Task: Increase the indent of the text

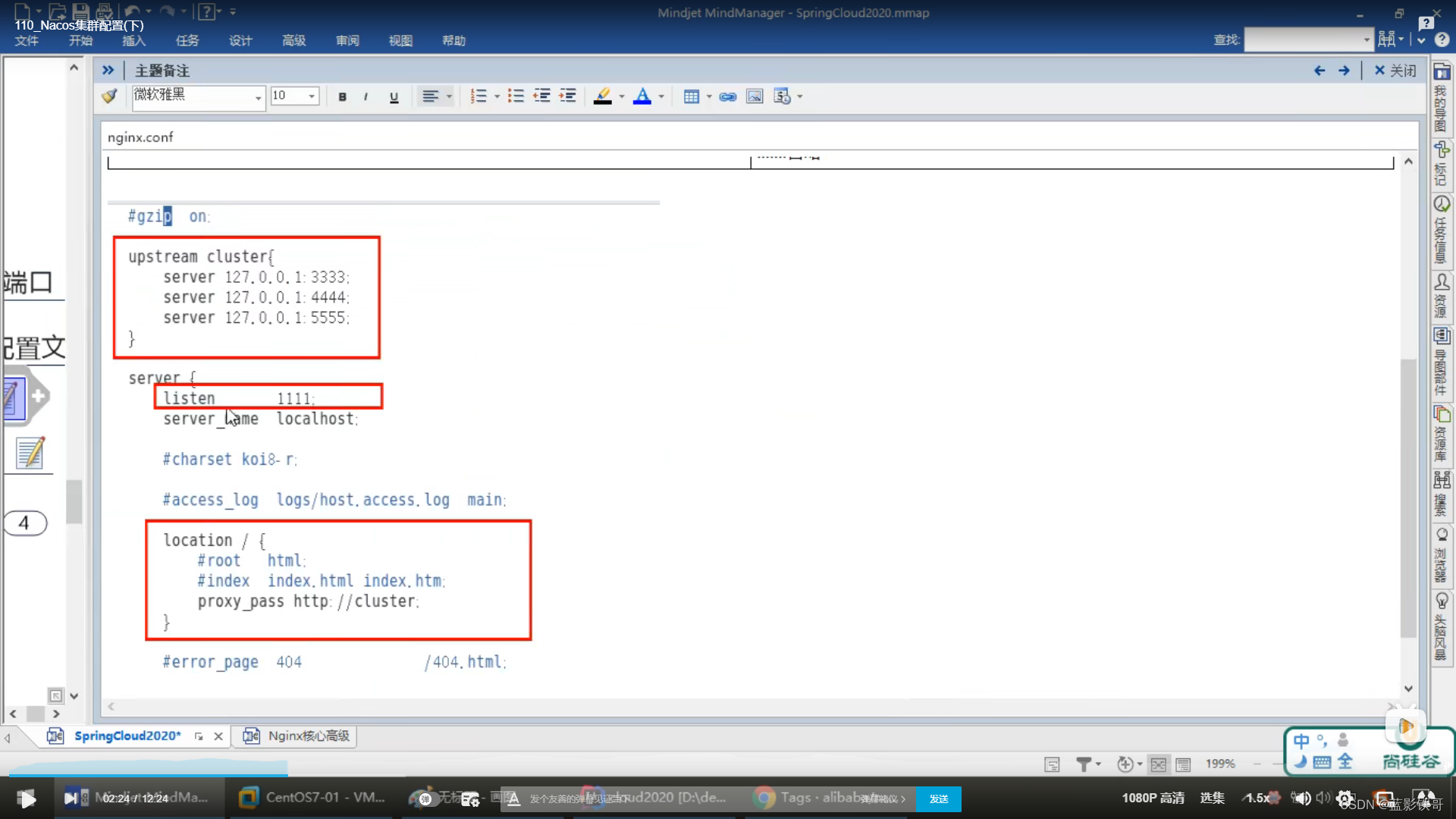Action: pyautogui.click(x=567, y=96)
